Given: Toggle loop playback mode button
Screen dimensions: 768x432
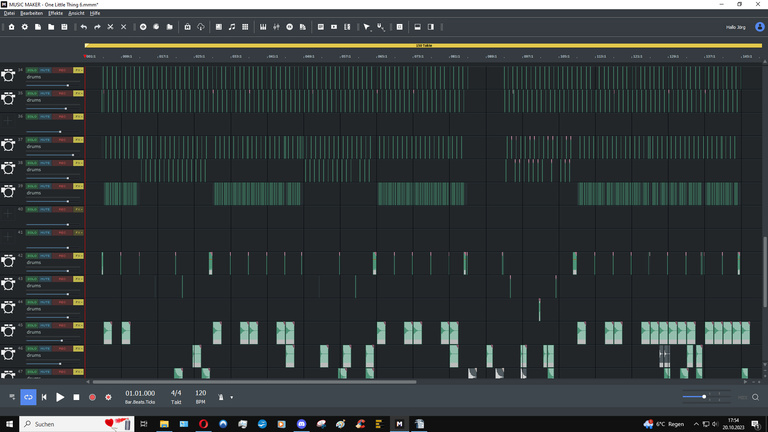Looking at the screenshot, I should pyautogui.click(x=28, y=397).
